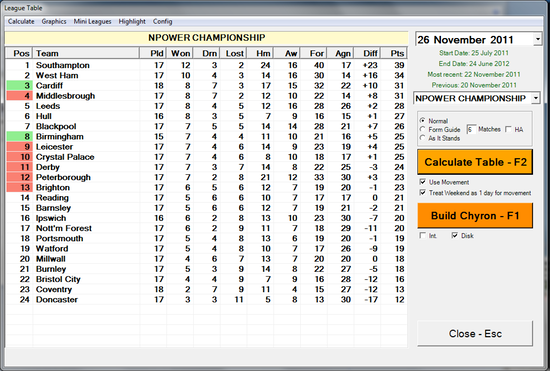The height and width of the screenshot is (371, 550).
Task: Select the Leicester team name
Action: point(54,147)
